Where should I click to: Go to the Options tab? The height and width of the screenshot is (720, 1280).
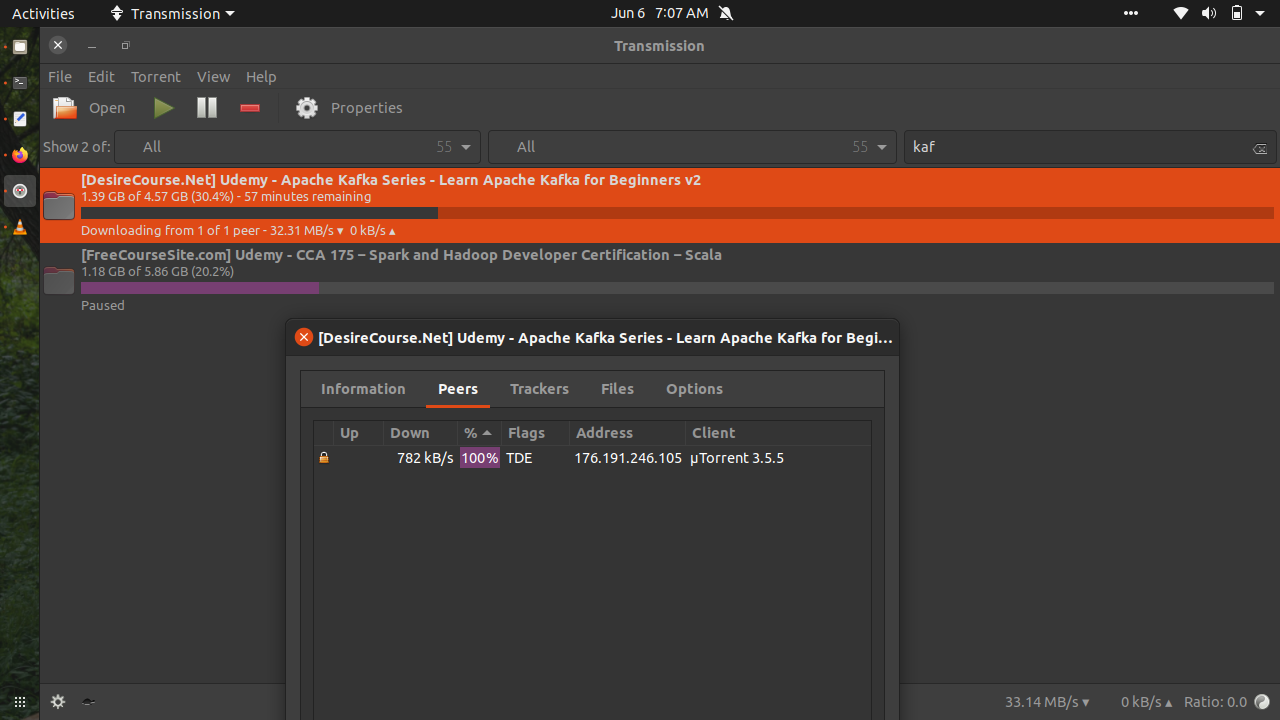point(694,389)
